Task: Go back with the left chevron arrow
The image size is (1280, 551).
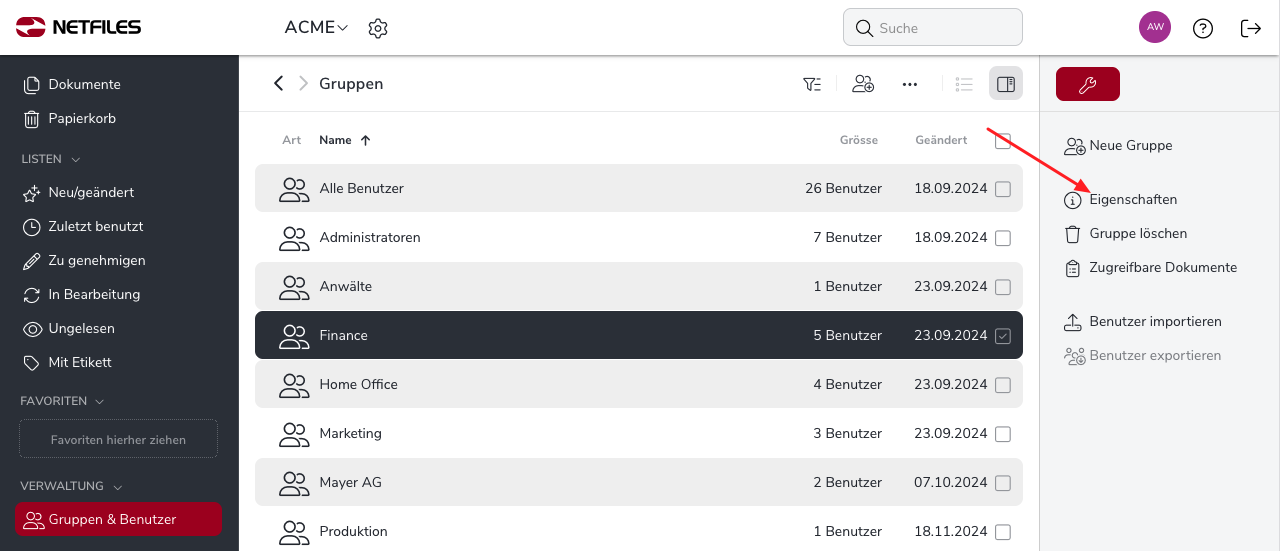Action: point(279,83)
